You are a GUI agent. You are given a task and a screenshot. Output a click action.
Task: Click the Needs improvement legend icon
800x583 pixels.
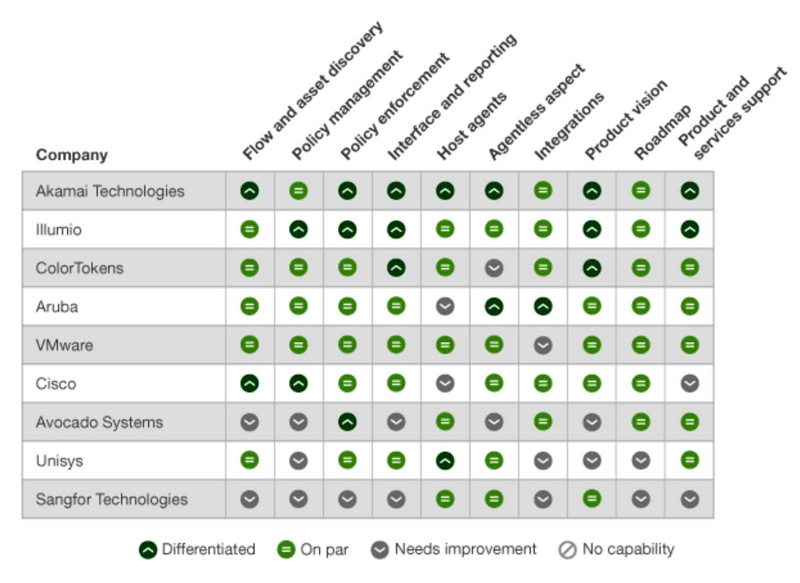tap(381, 549)
